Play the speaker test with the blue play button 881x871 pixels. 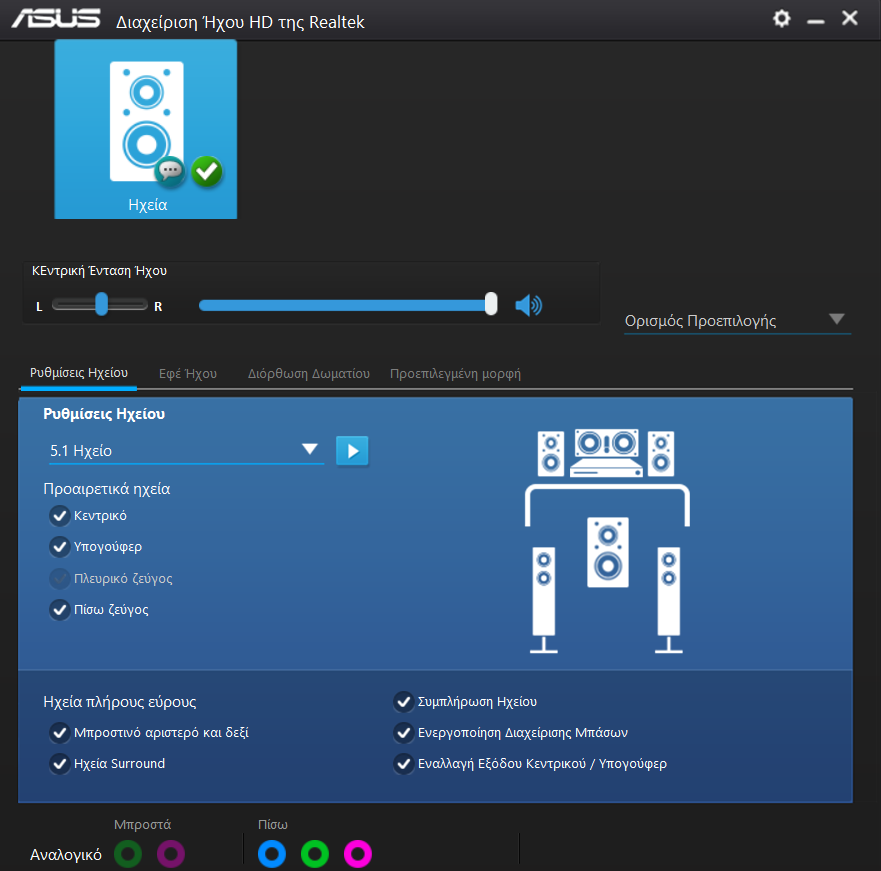click(x=352, y=451)
